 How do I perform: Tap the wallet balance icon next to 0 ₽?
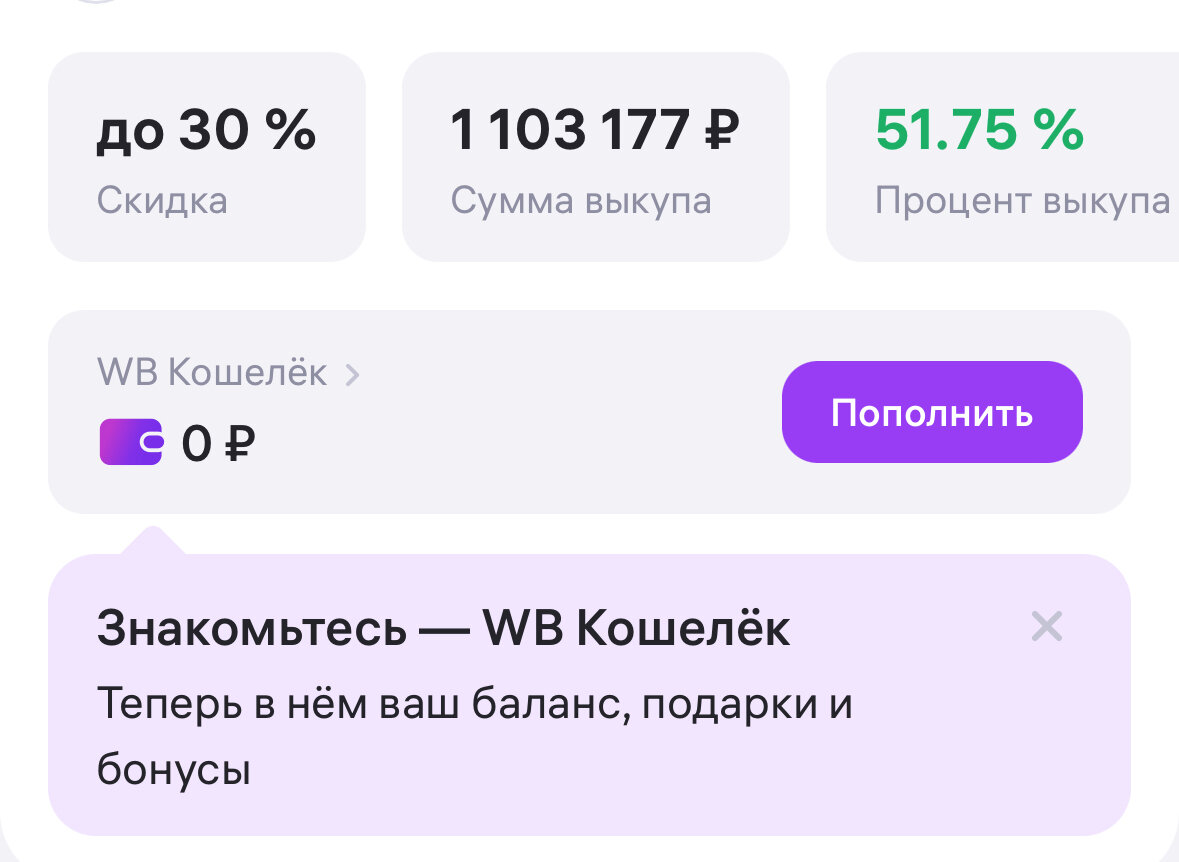click(130, 441)
